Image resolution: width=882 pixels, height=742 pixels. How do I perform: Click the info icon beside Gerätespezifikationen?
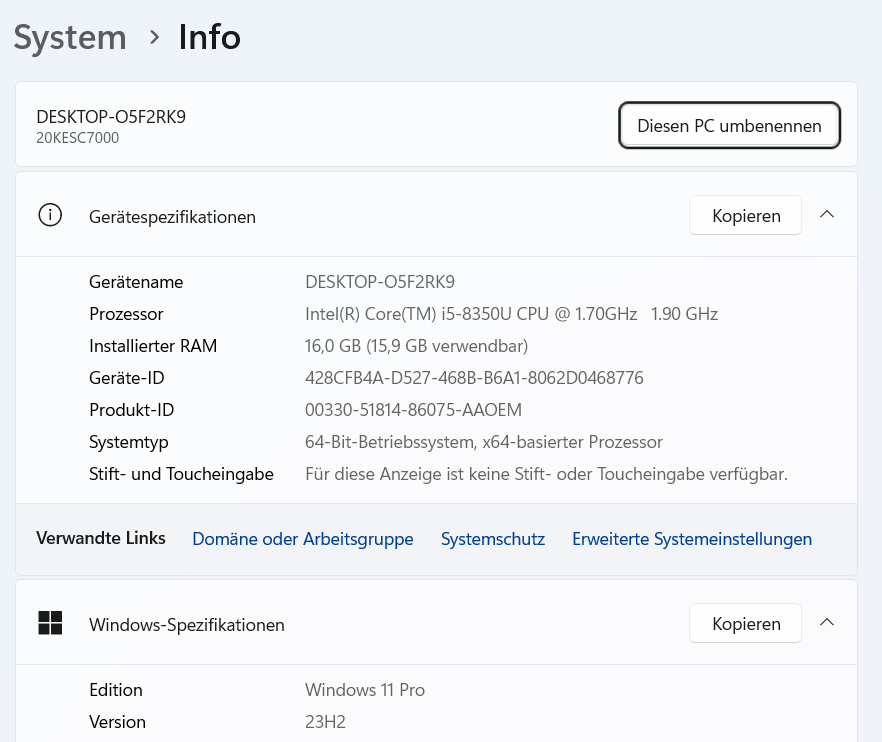pyautogui.click(x=50, y=215)
